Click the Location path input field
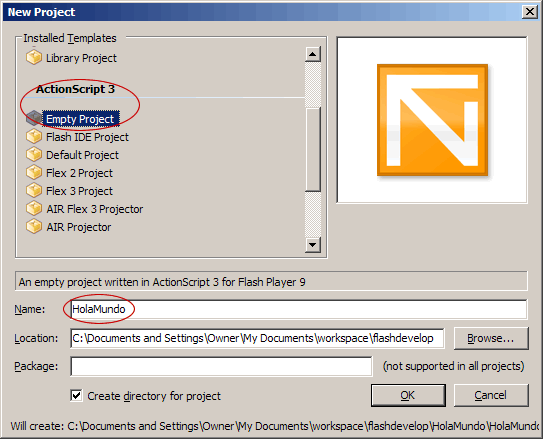Image resolution: width=543 pixels, height=439 pixels. click(257, 338)
